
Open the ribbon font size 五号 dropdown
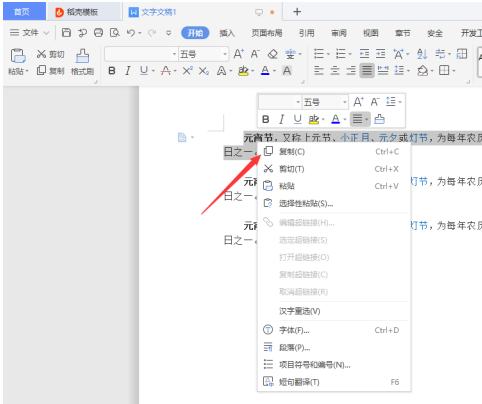point(225,54)
